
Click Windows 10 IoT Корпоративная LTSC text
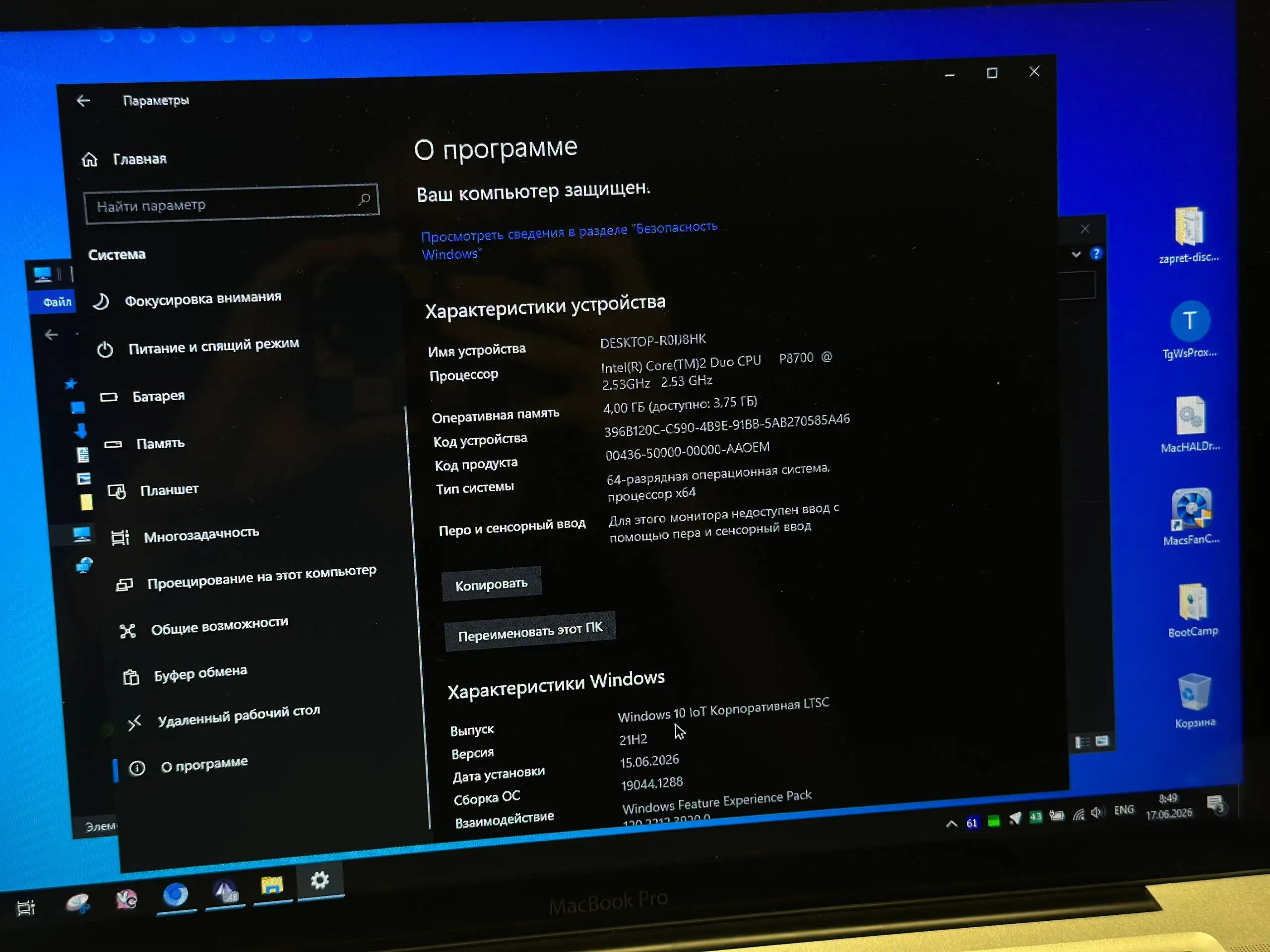pos(723,709)
